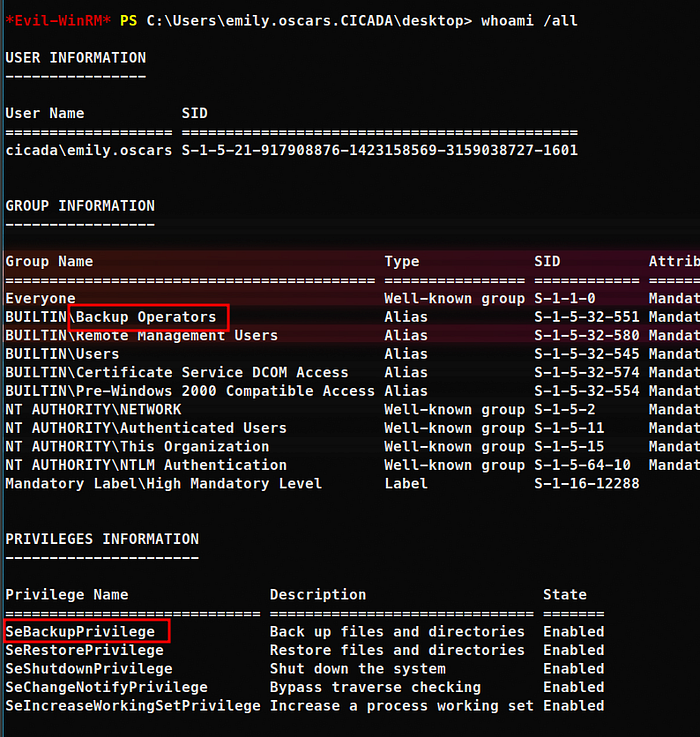
Task: Click 'Restore files and directories' description
Action: coord(397,651)
